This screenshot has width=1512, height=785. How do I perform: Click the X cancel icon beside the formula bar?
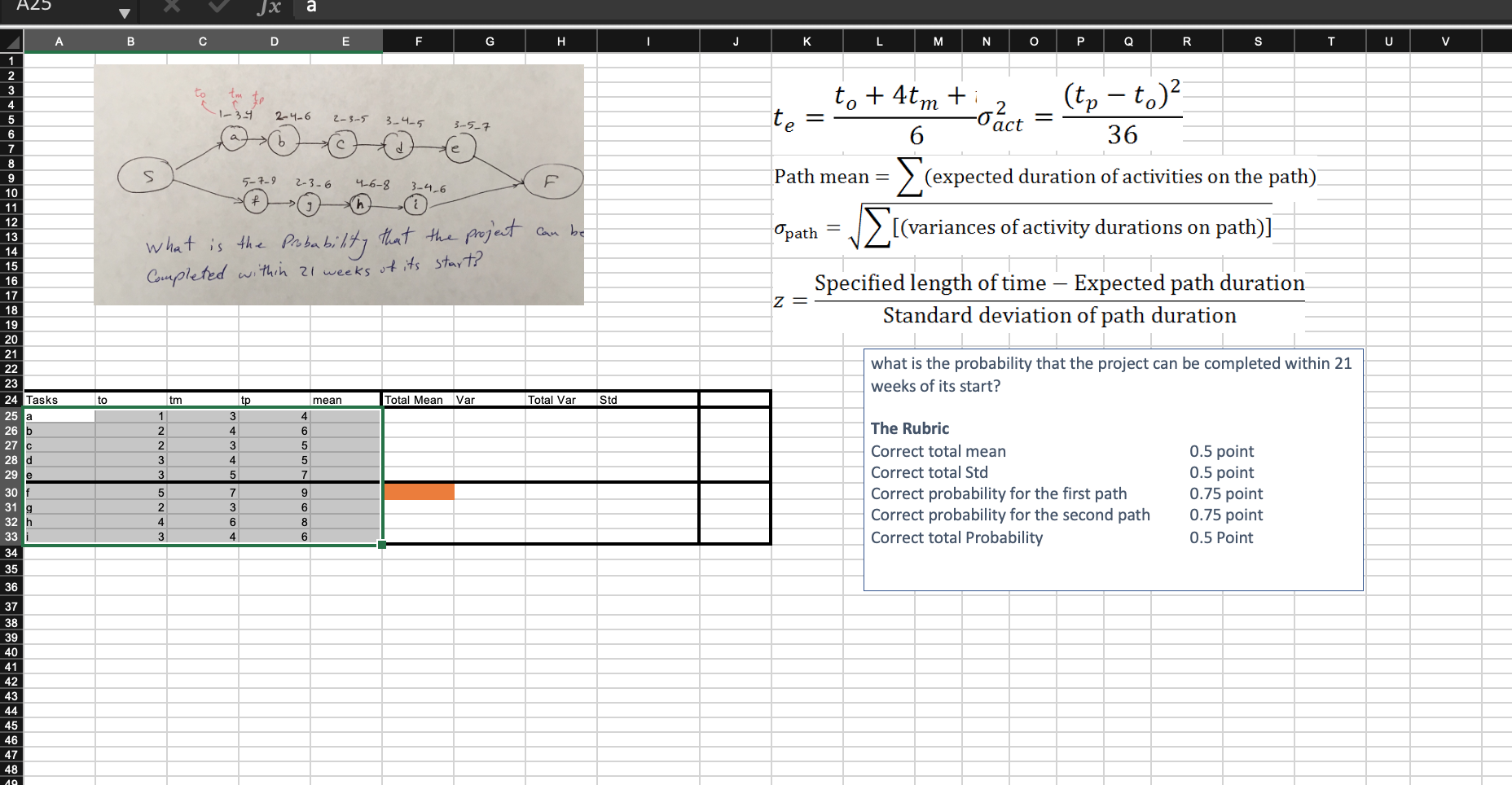171,8
